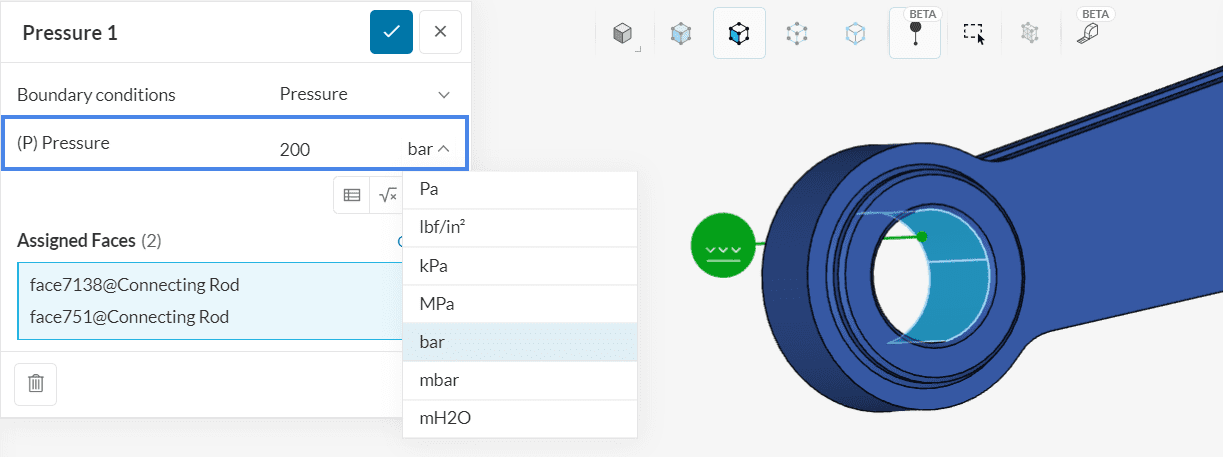The image size is (1223, 457).
Task: Open the formula input icon
Action: [386, 195]
